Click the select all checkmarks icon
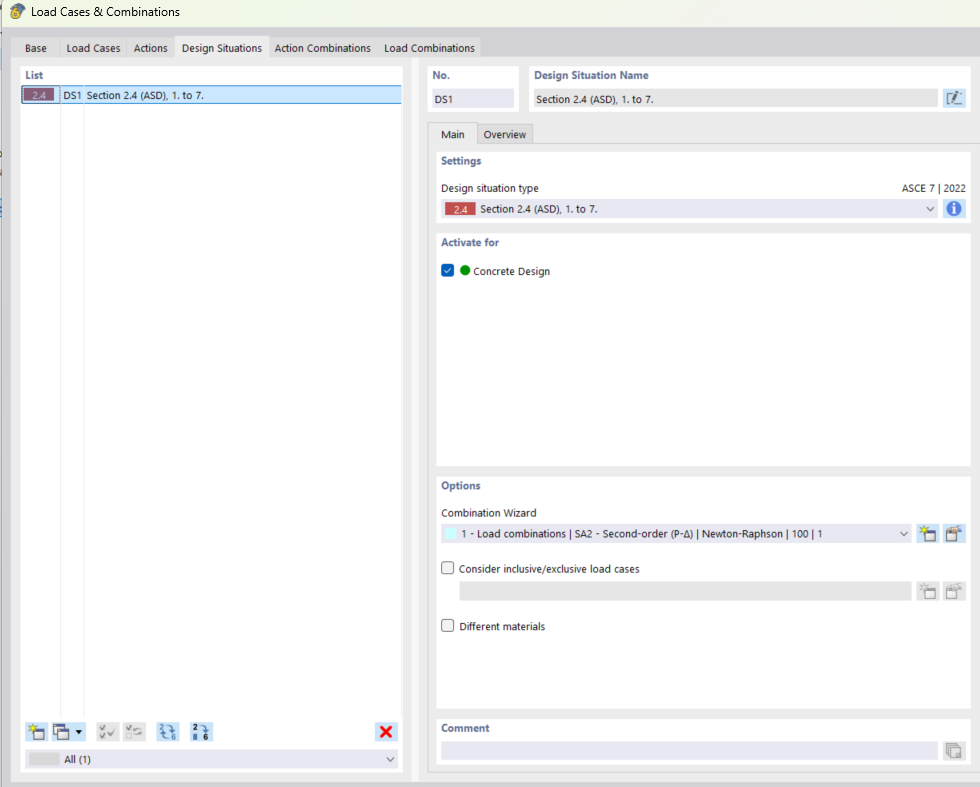980x787 pixels. pyautogui.click(x=108, y=731)
